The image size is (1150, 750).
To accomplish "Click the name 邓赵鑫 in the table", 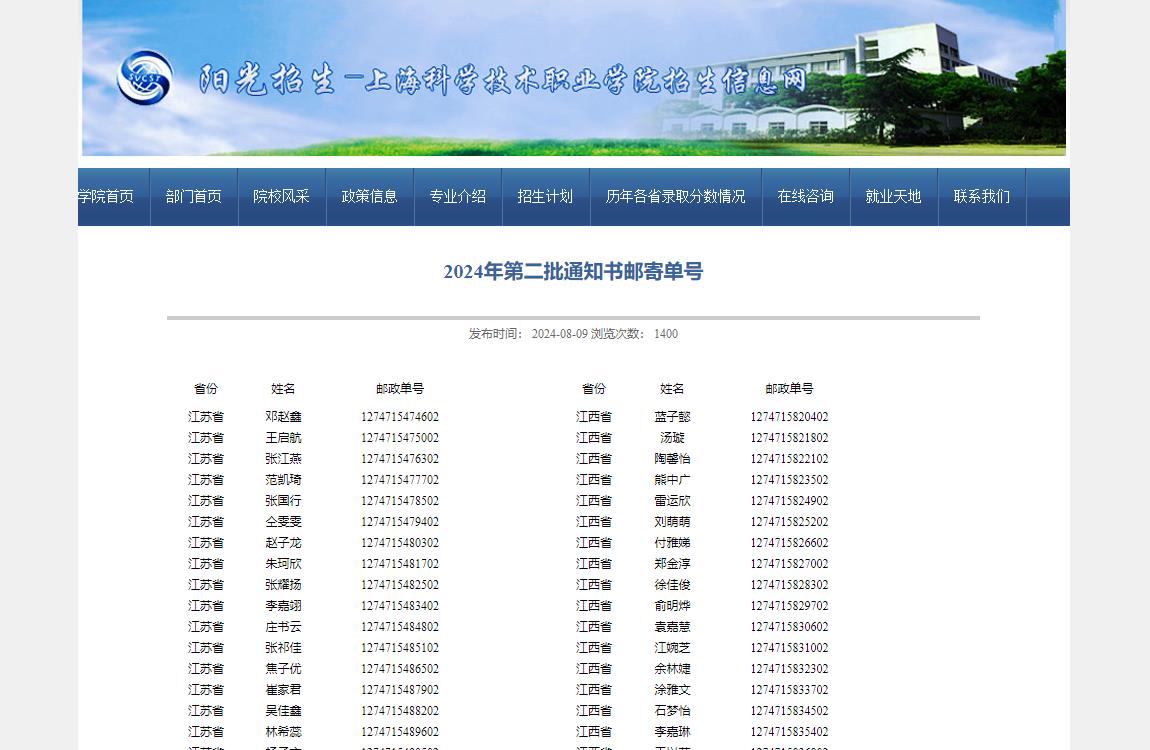I will click(x=283, y=417).
